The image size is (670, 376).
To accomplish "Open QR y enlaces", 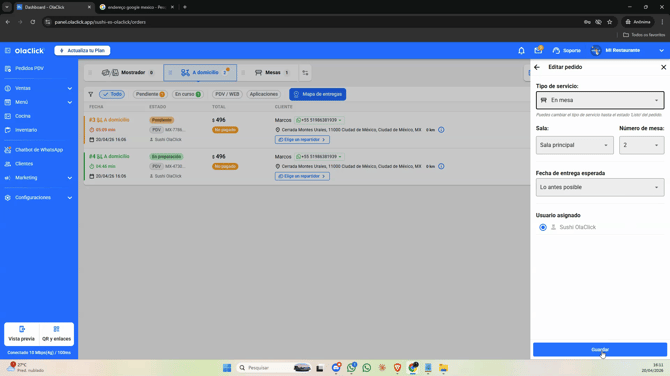I will pyautogui.click(x=56, y=334).
